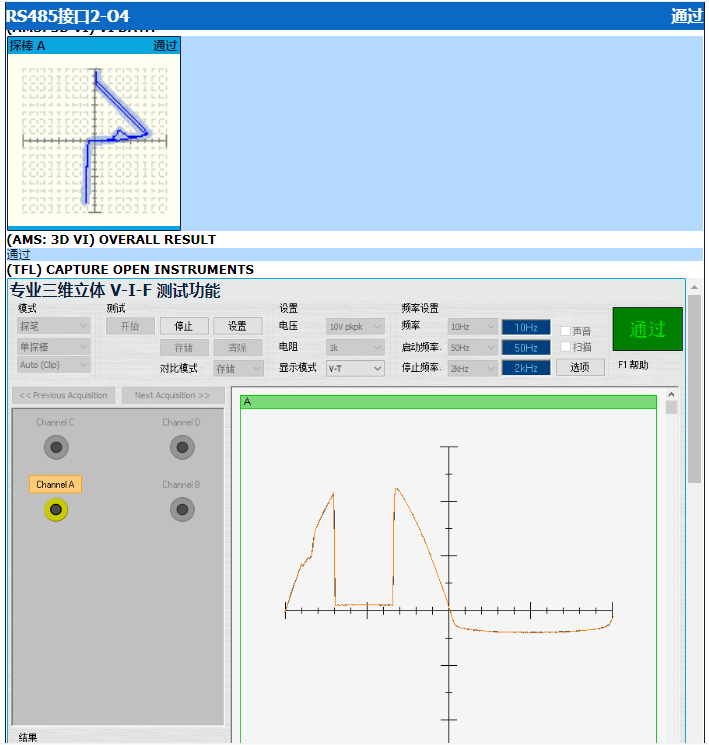
Task: Click the Channel C probe connector
Action: pos(56,447)
